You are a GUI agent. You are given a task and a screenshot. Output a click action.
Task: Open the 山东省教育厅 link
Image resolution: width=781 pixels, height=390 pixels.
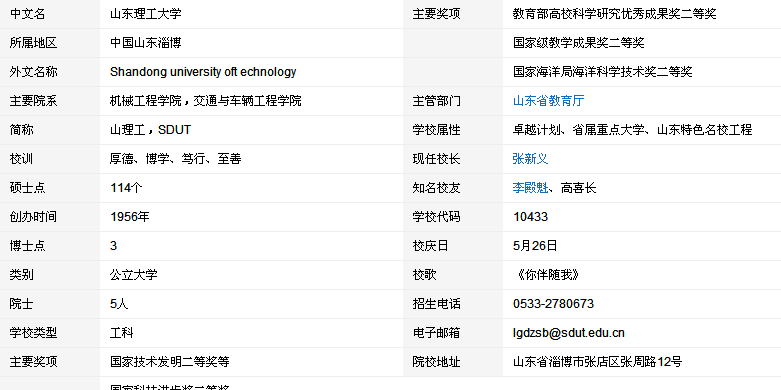coord(548,101)
